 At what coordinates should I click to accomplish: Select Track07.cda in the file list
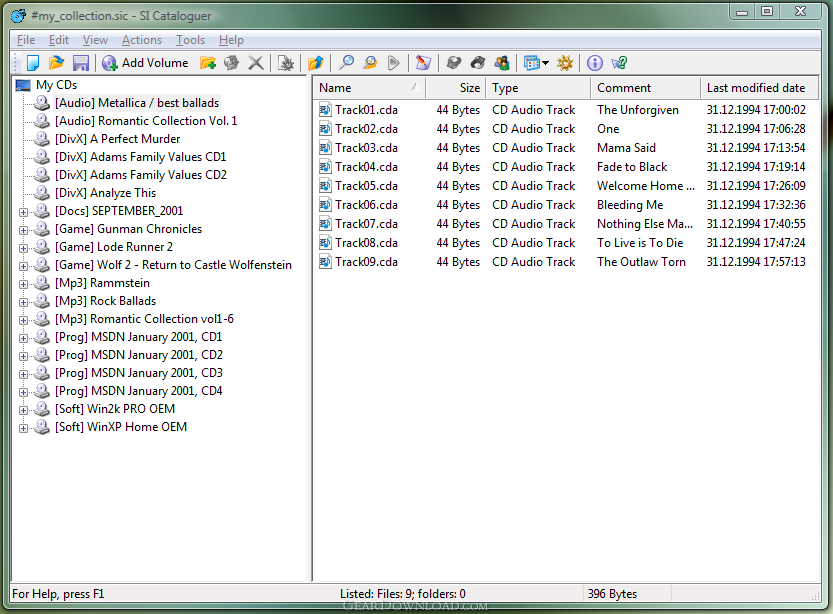pos(366,224)
